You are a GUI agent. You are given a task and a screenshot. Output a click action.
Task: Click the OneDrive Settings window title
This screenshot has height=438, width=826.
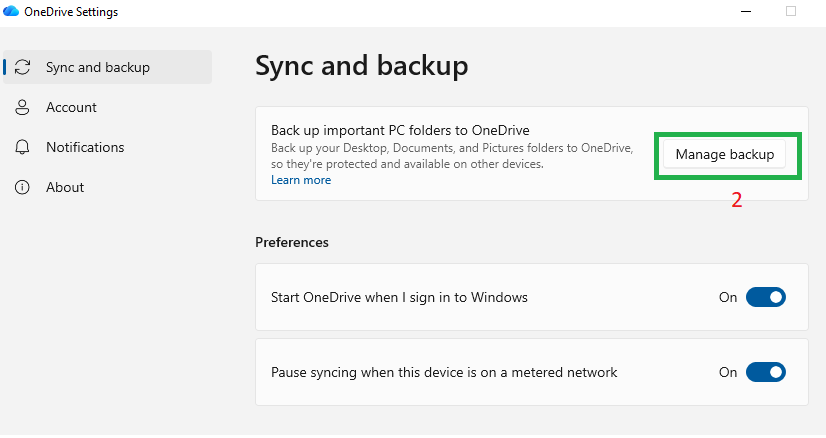pyautogui.click(x=71, y=12)
